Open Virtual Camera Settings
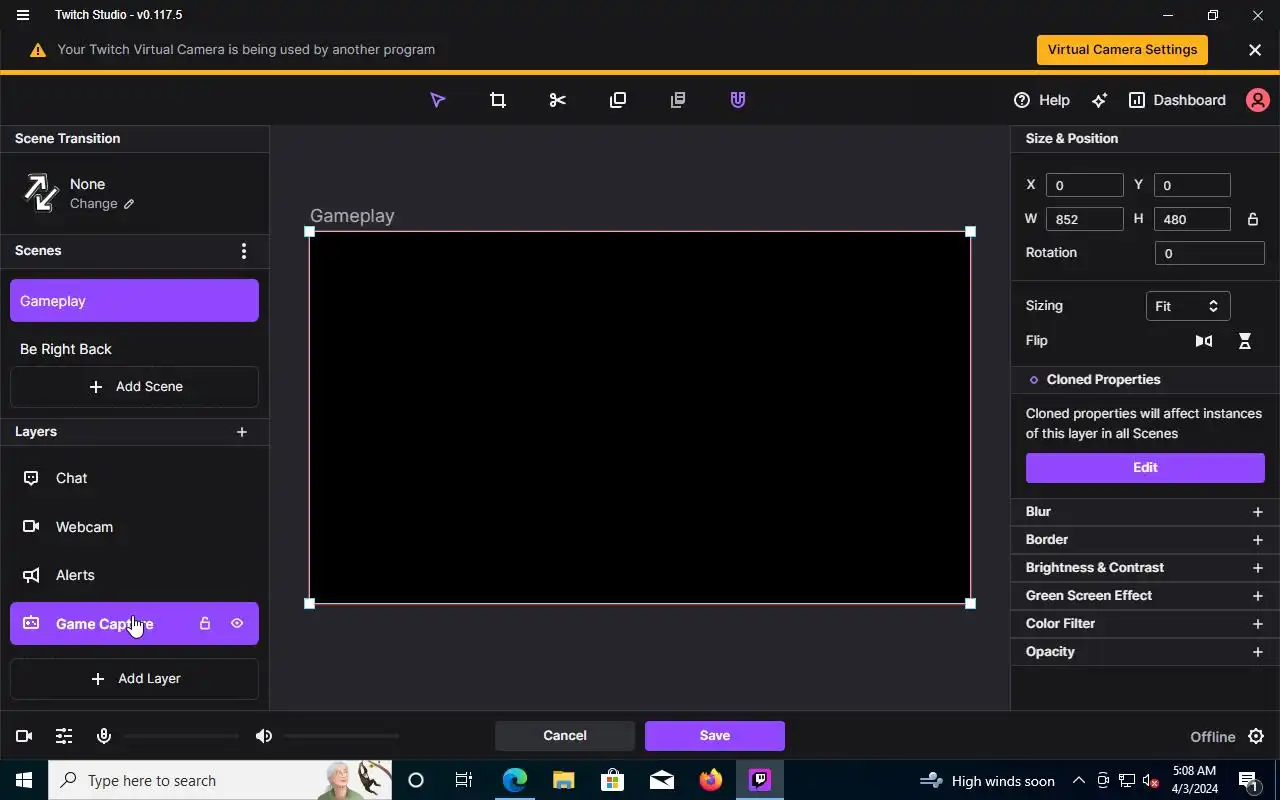The width and height of the screenshot is (1280, 800). tap(1122, 50)
